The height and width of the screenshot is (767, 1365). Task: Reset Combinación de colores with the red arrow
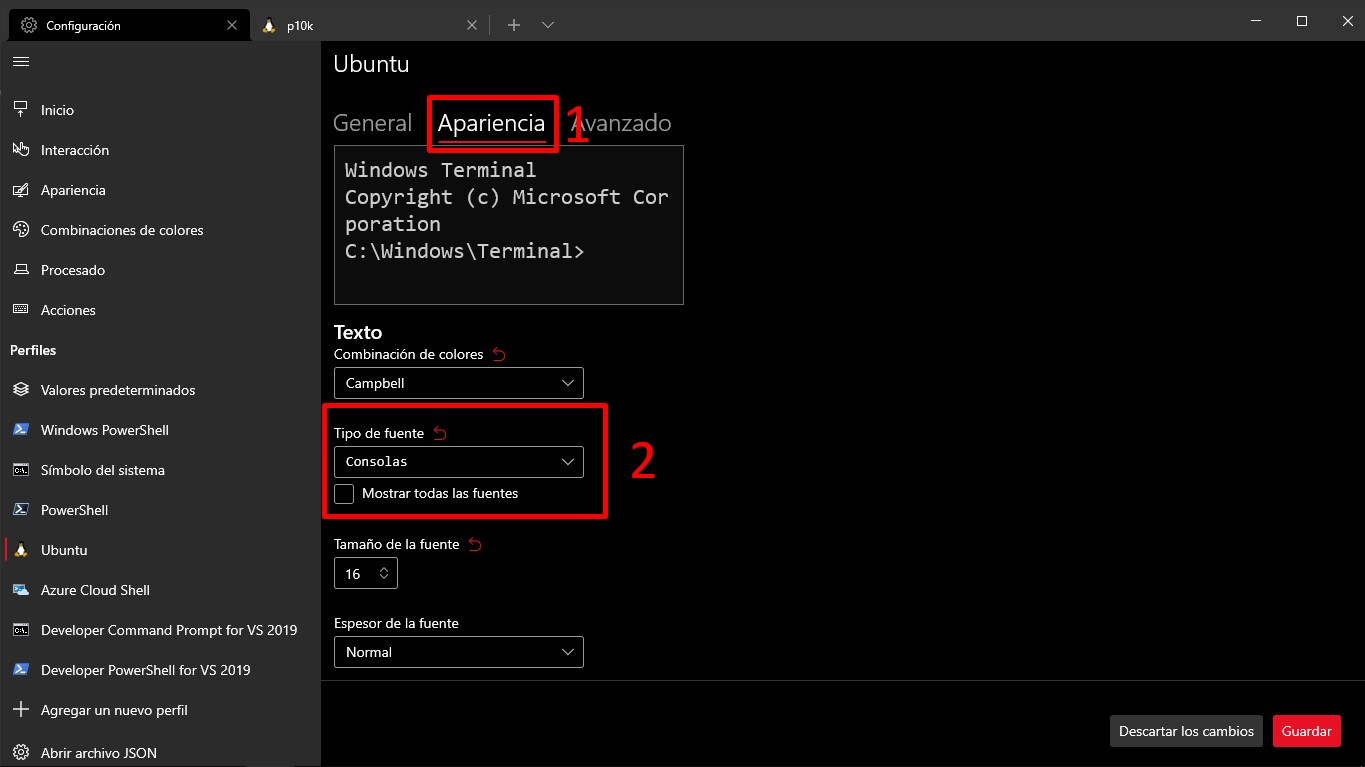500,354
